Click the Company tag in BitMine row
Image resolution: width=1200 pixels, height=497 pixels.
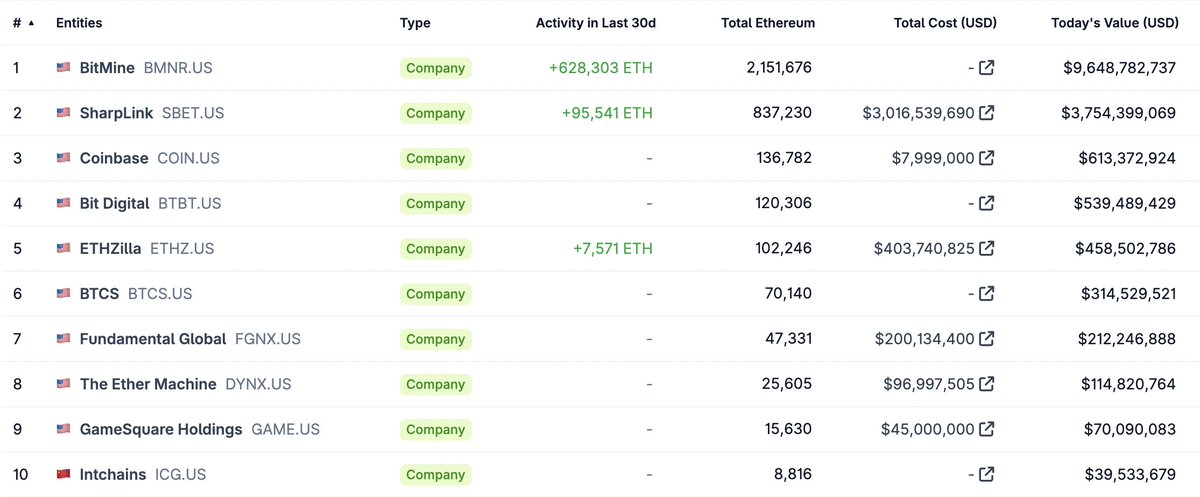(436, 68)
